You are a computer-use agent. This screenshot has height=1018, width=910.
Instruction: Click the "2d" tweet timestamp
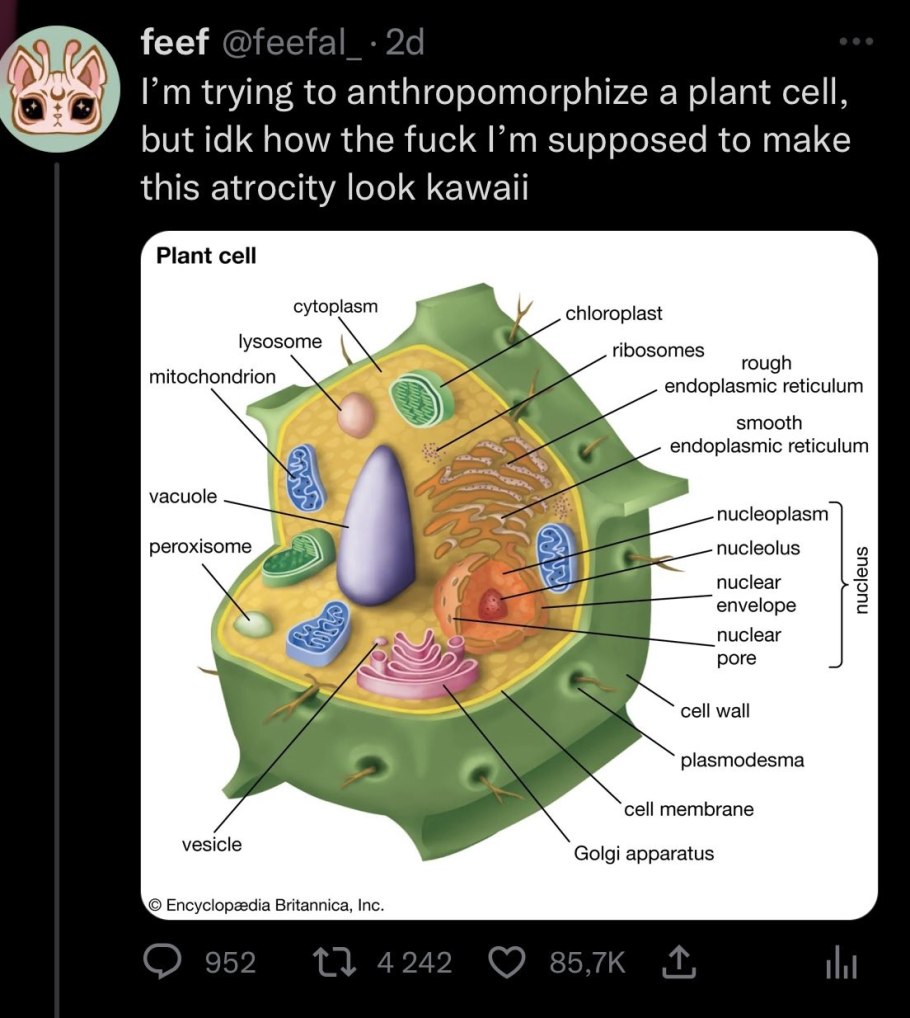405,42
